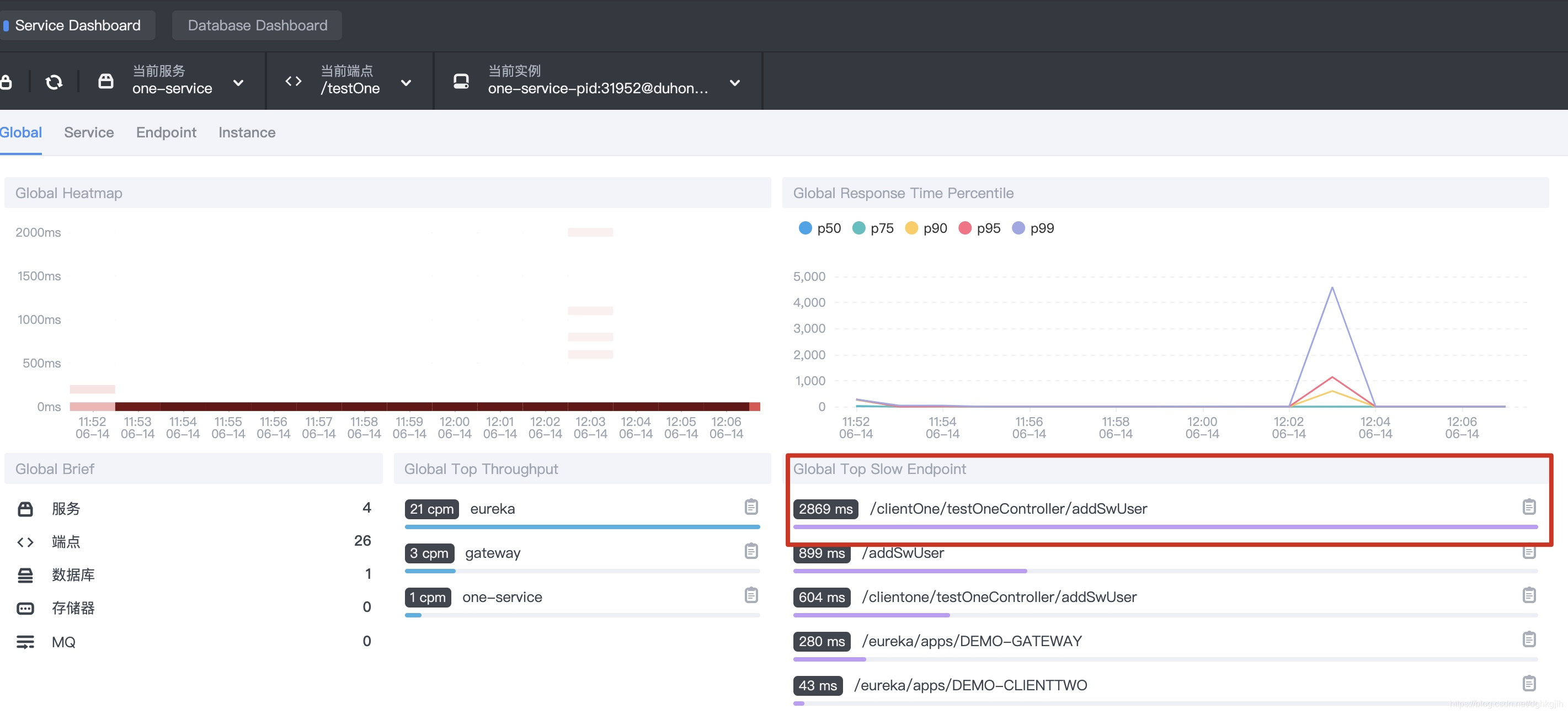Open the current endpoint /testOne dropdown
Viewport: 1568px width, 714px height.
coord(406,82)
